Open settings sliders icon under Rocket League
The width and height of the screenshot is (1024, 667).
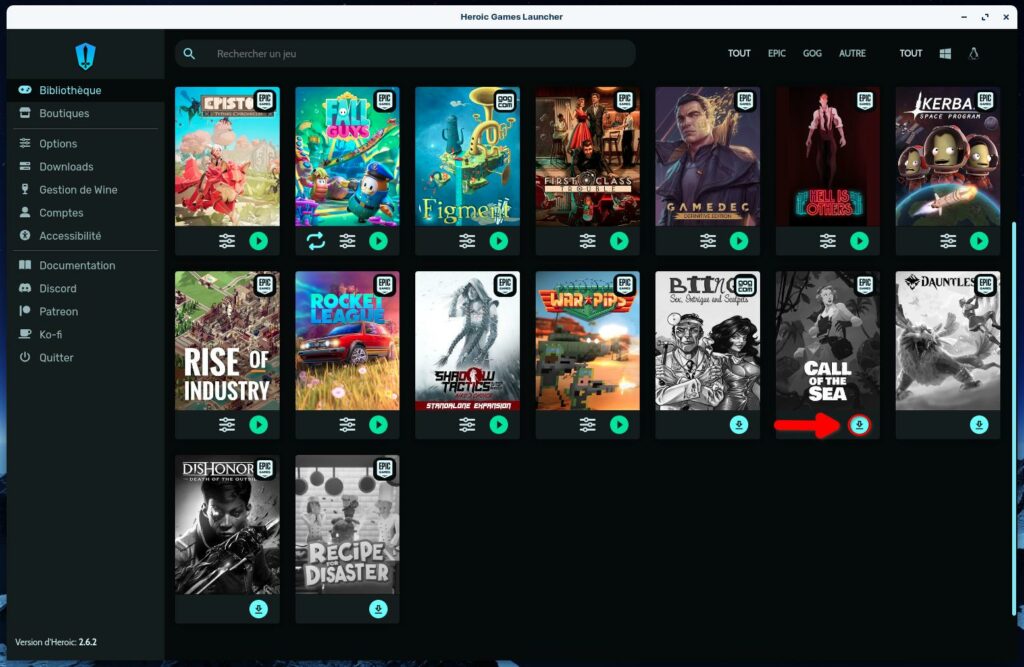(347, 425)
